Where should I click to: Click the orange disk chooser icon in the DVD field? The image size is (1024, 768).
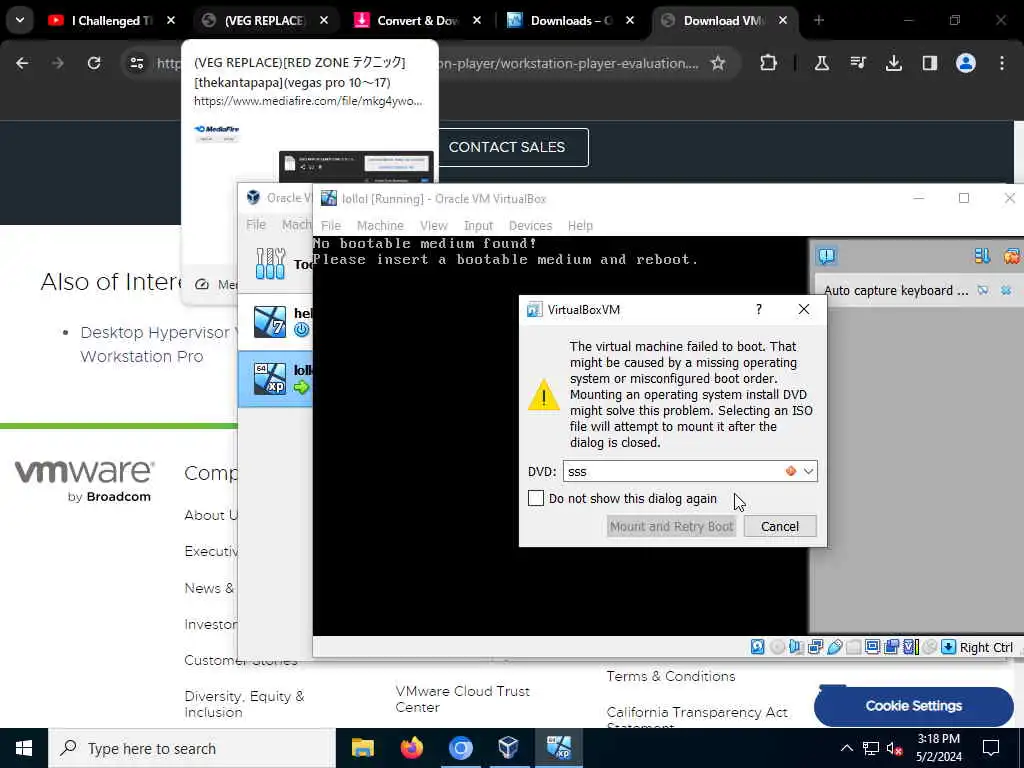click(791, 471)
